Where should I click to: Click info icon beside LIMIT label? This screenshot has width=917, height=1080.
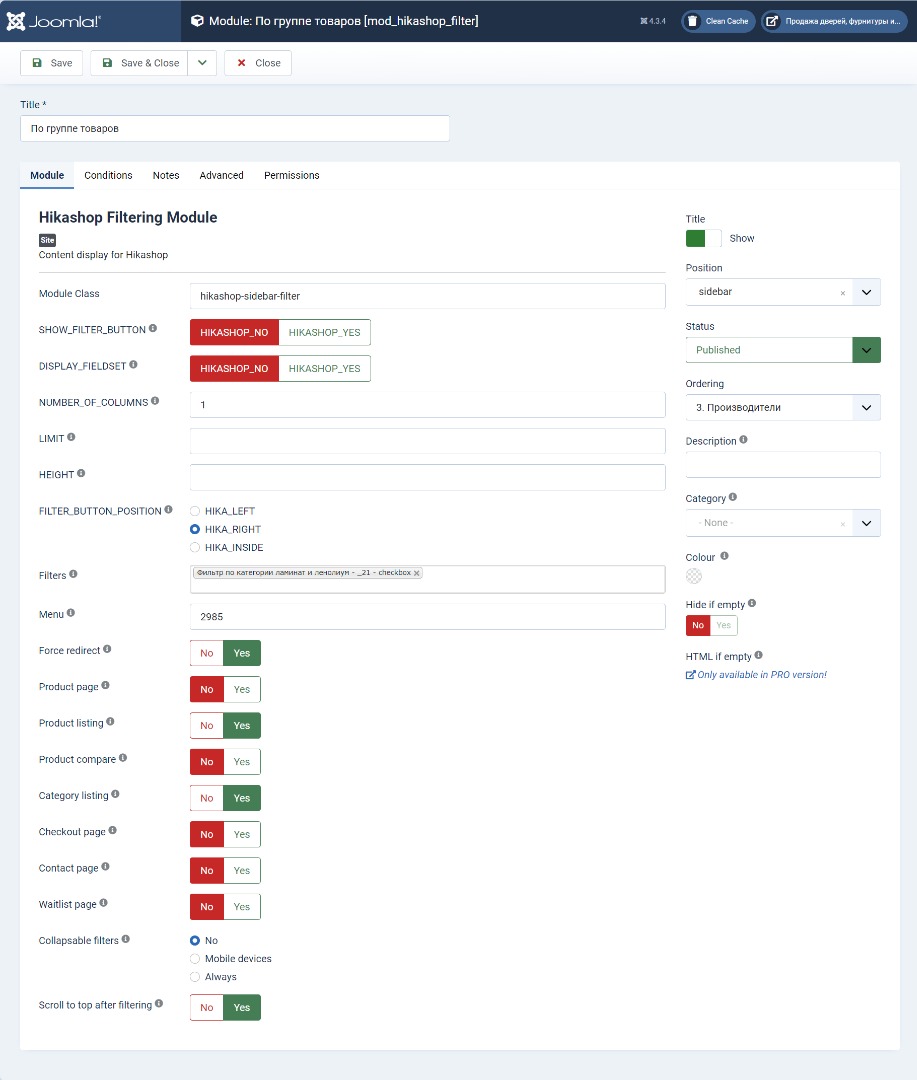point(71,437)
